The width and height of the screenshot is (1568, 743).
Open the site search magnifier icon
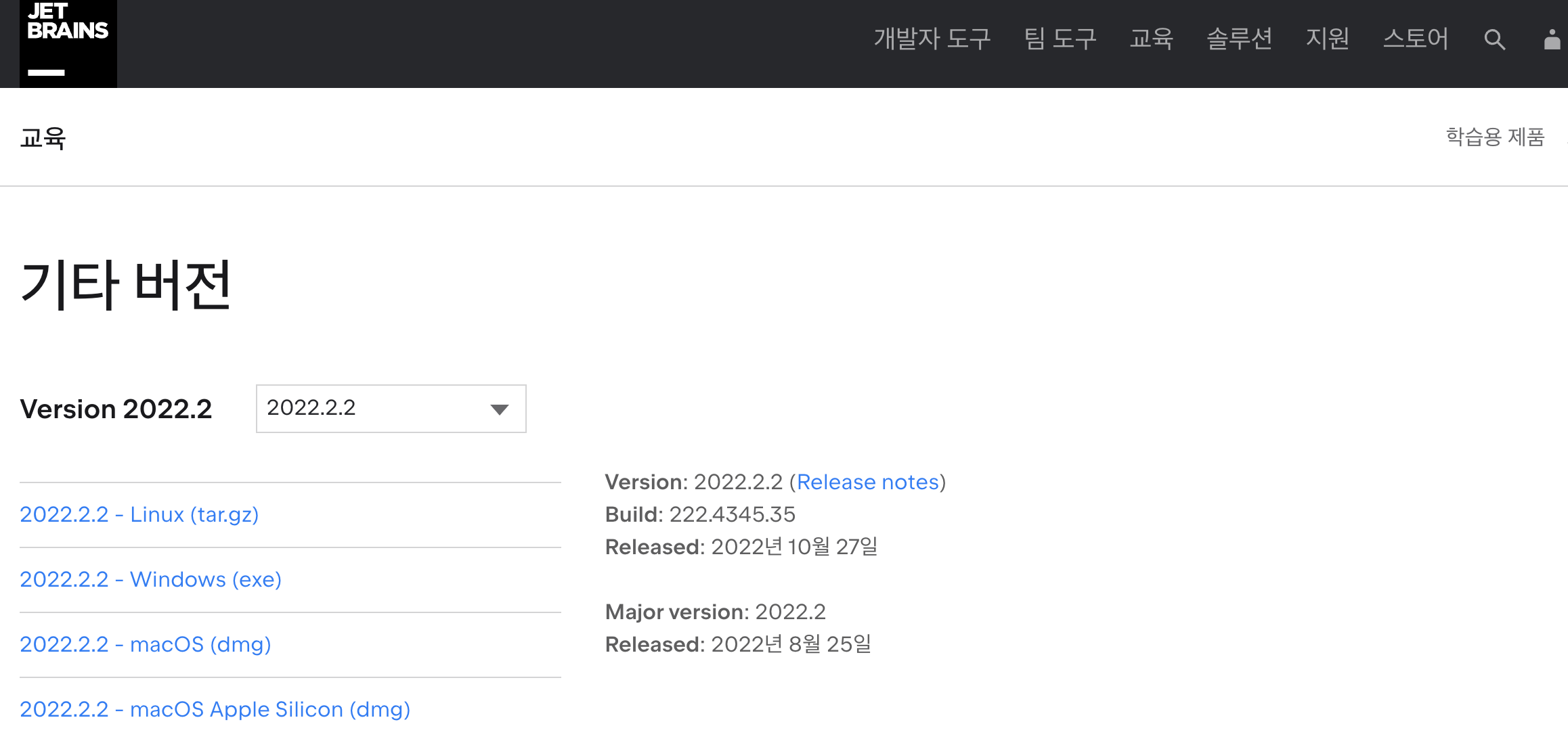1494,39
